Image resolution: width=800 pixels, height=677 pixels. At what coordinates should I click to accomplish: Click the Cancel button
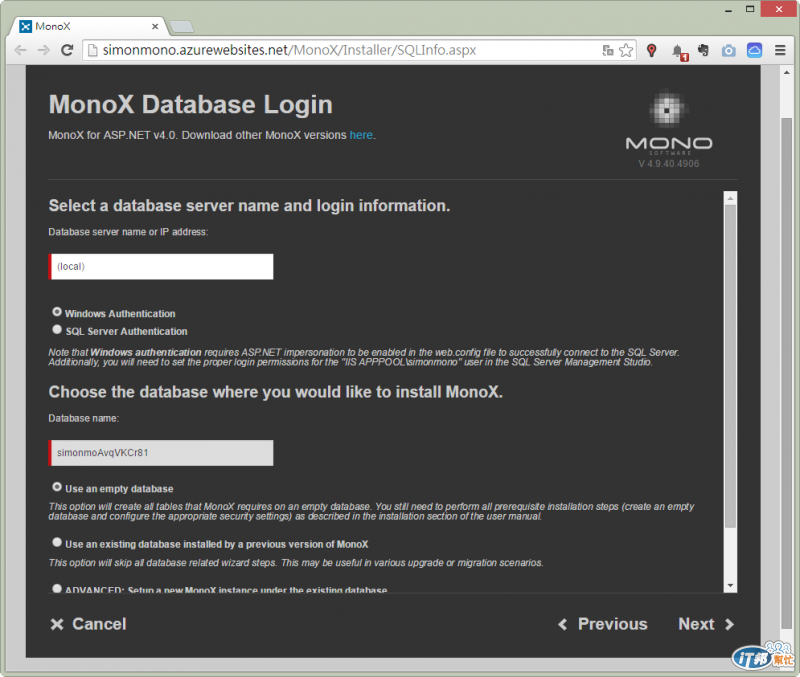(x=88, y=624)
